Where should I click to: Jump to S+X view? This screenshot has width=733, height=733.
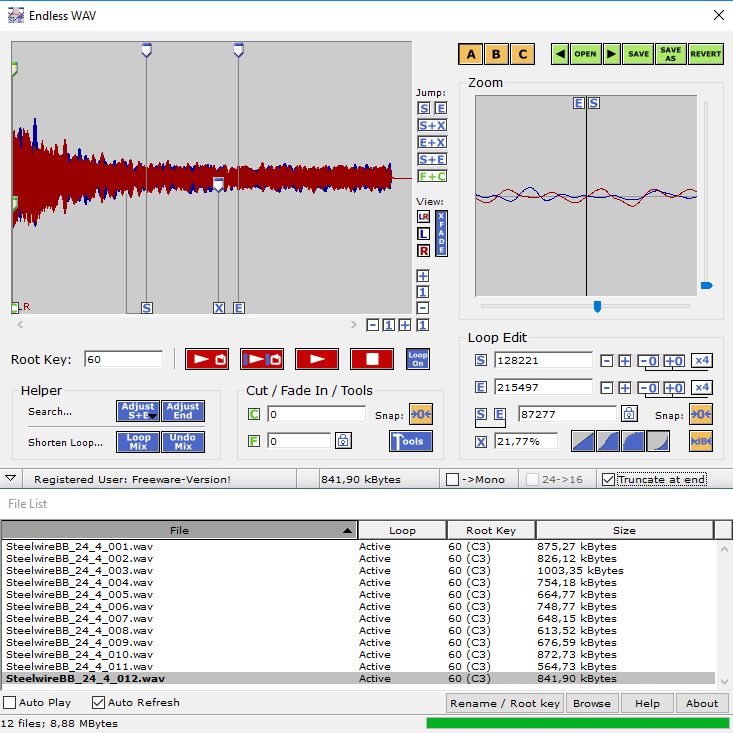(432, 125)
